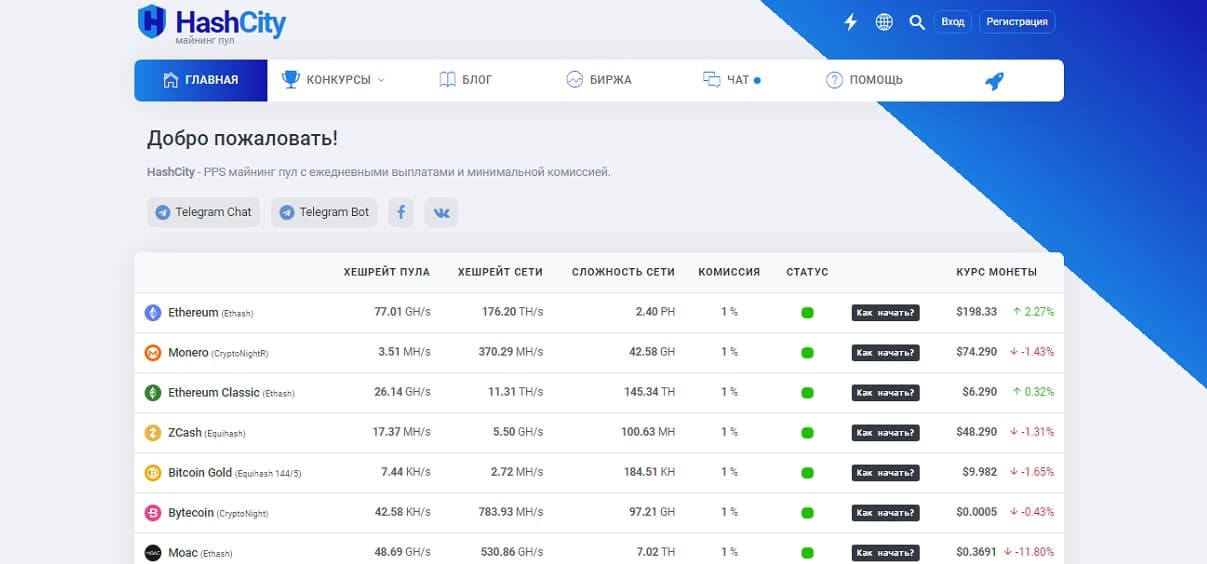This screenshot has height=564, width=1207.
Task: Click the Monero coin icon
Action: 153,353
